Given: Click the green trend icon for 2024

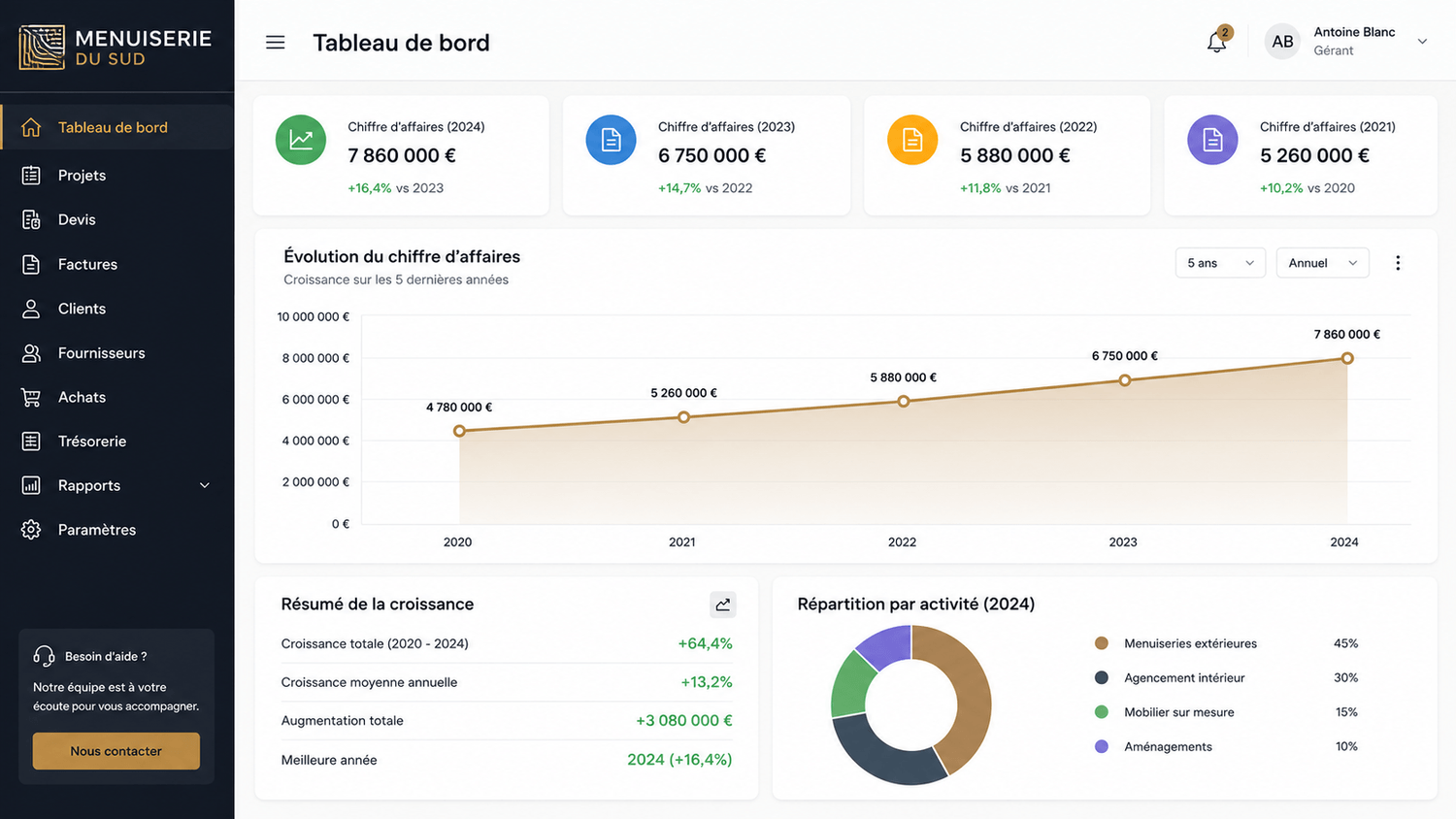Looking at the screenshot, I should pyautogui.click(x=301, y=140).
